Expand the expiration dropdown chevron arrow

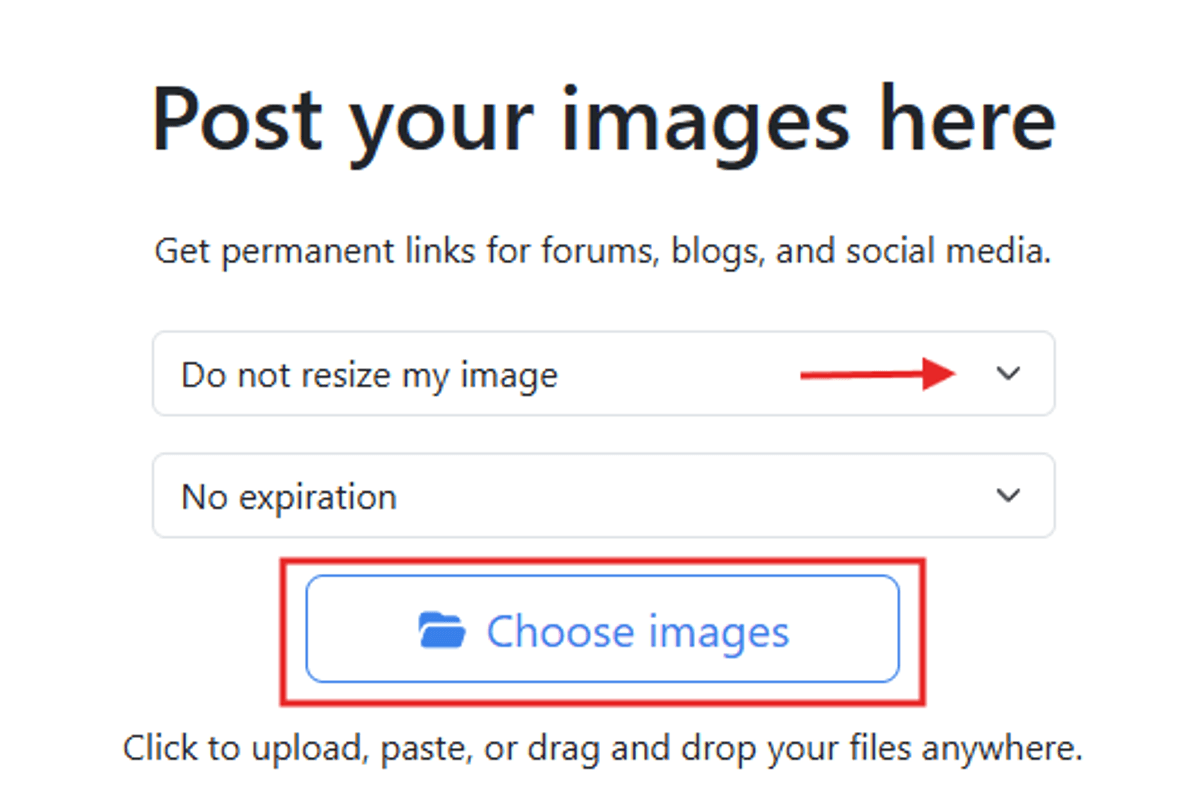pyautogui.click(x=1009, y=495)
